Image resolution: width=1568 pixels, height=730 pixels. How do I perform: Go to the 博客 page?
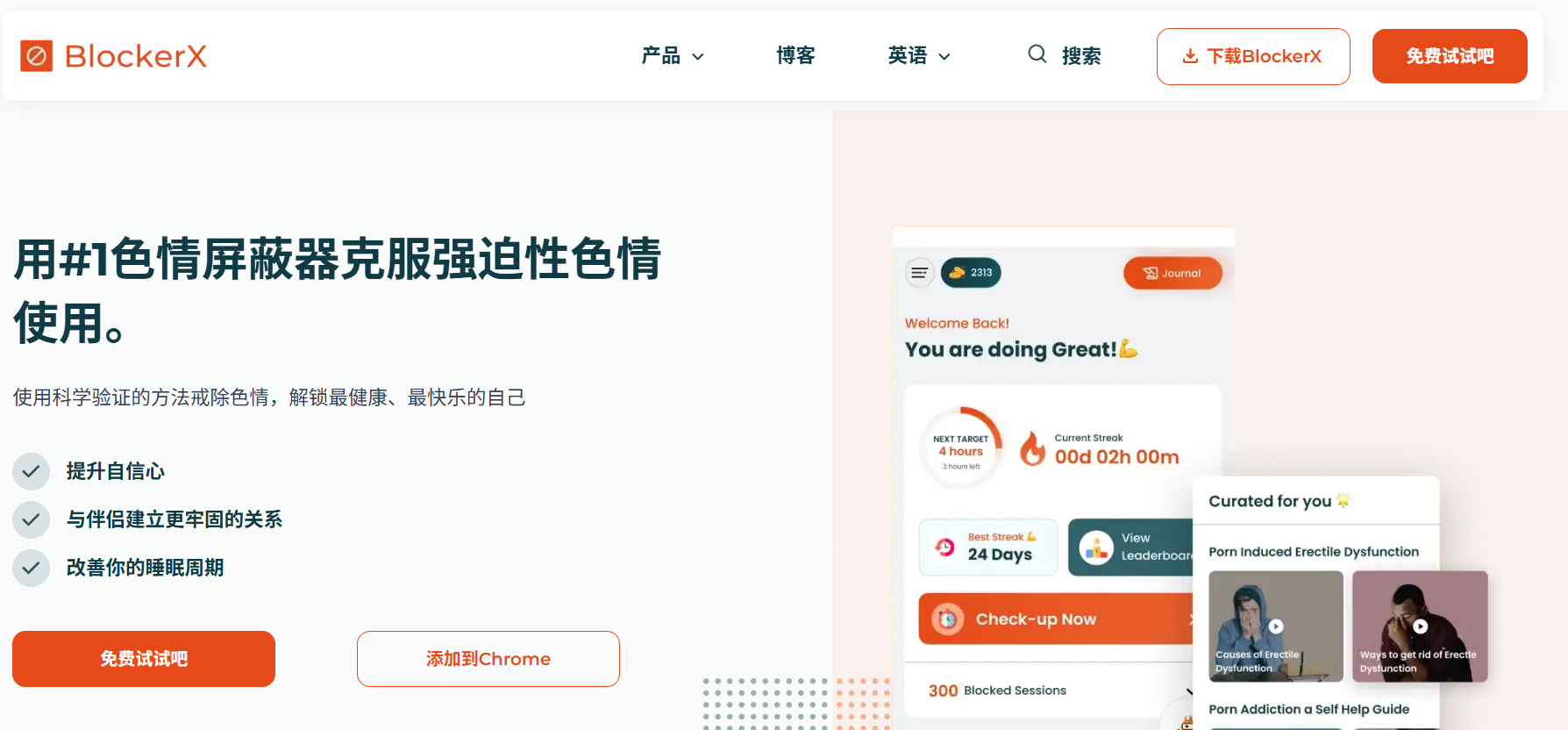click(795, 56)
